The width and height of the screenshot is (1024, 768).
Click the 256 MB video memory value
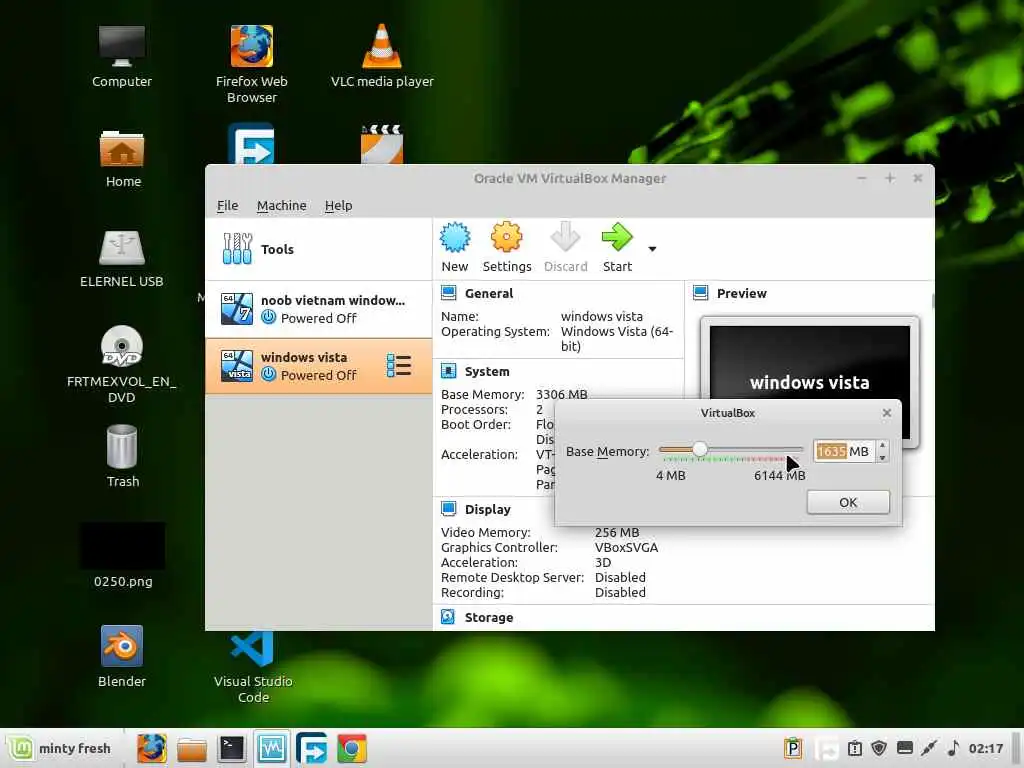[616, 532]
